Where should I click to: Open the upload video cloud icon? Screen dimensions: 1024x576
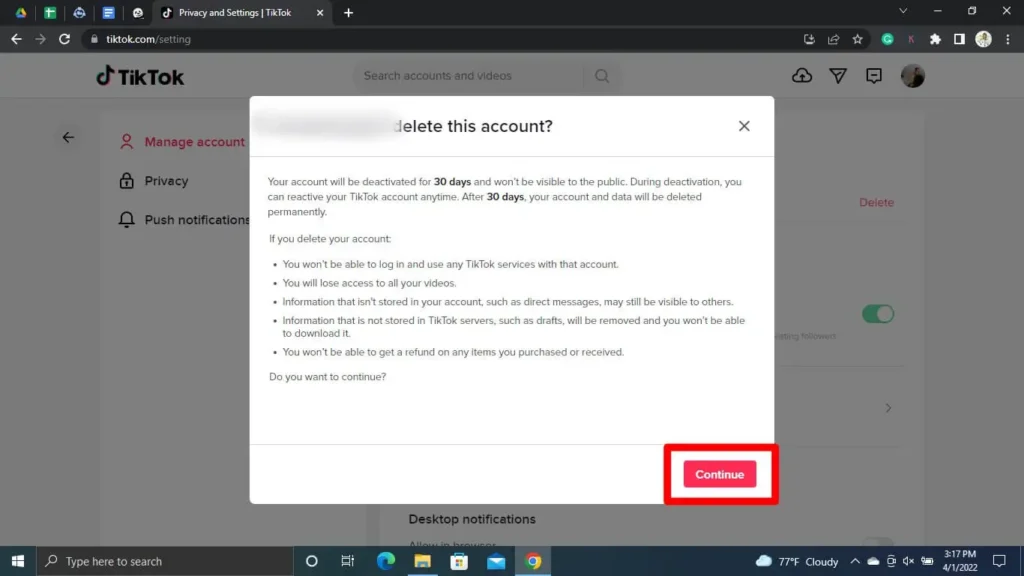pyautogui.click(x=802, y=76)
